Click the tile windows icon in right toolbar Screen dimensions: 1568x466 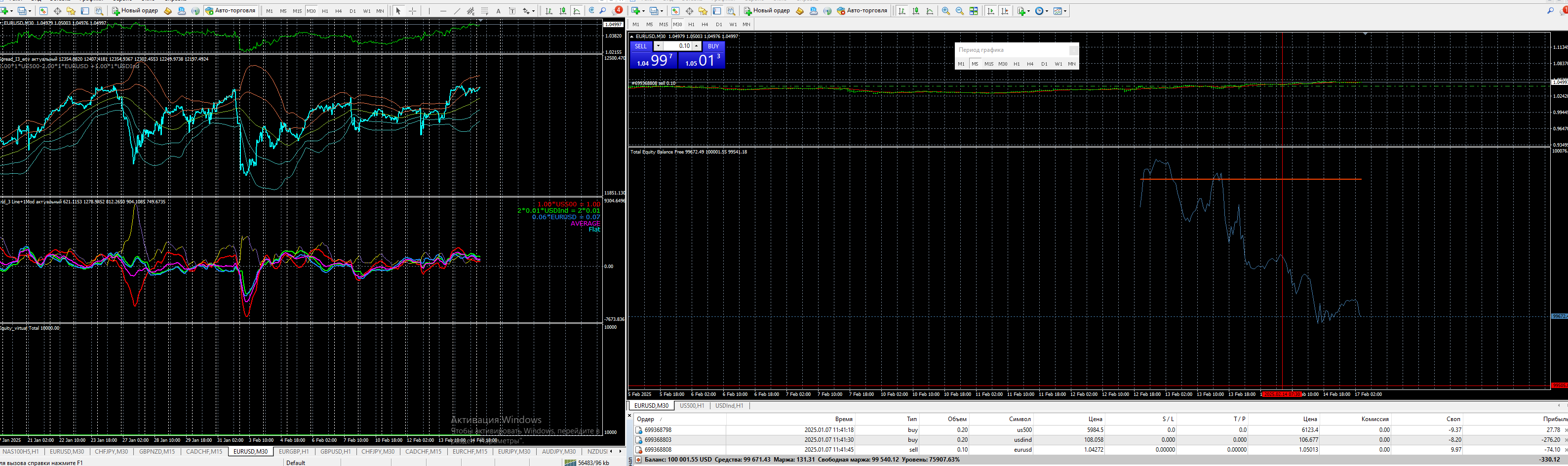click(x=974, y=11)
